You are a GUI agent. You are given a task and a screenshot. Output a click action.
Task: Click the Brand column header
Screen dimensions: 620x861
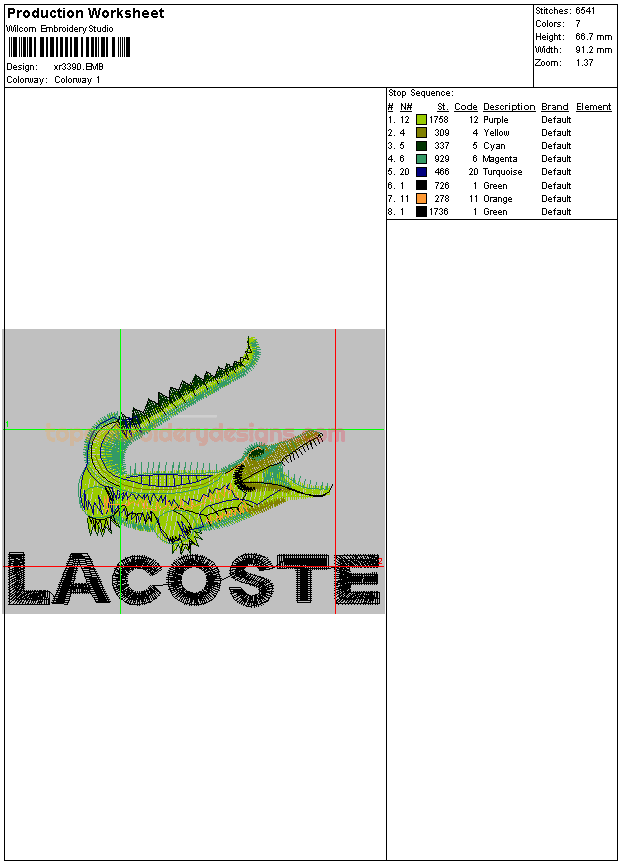click(555, 107)
